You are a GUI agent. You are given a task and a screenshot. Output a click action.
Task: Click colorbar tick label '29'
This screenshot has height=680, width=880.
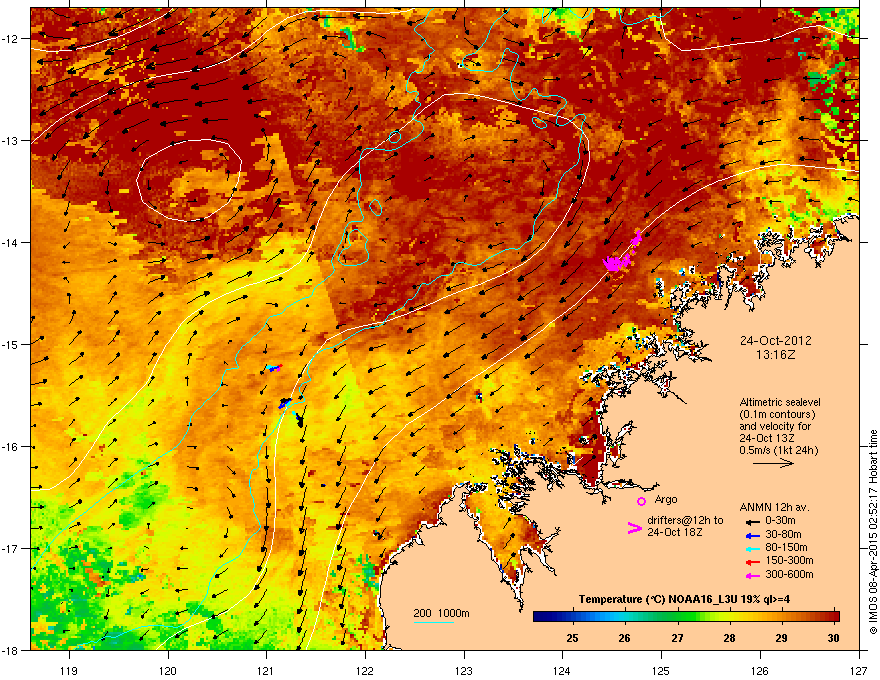point(781,638)
